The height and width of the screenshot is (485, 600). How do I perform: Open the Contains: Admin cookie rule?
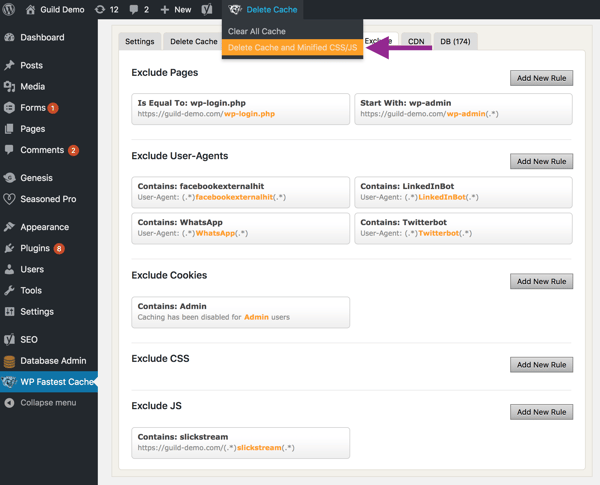[241, 312]
